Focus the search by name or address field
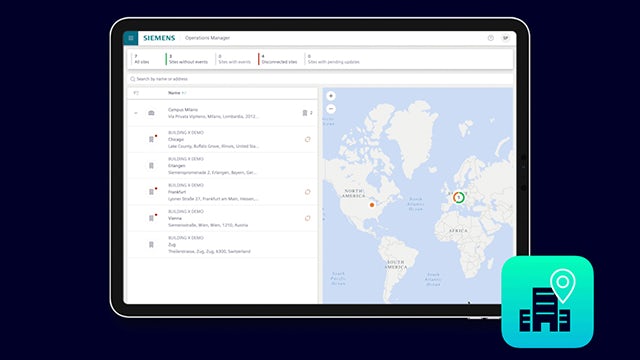Screen dimensions: 640x360 (320, 79)
